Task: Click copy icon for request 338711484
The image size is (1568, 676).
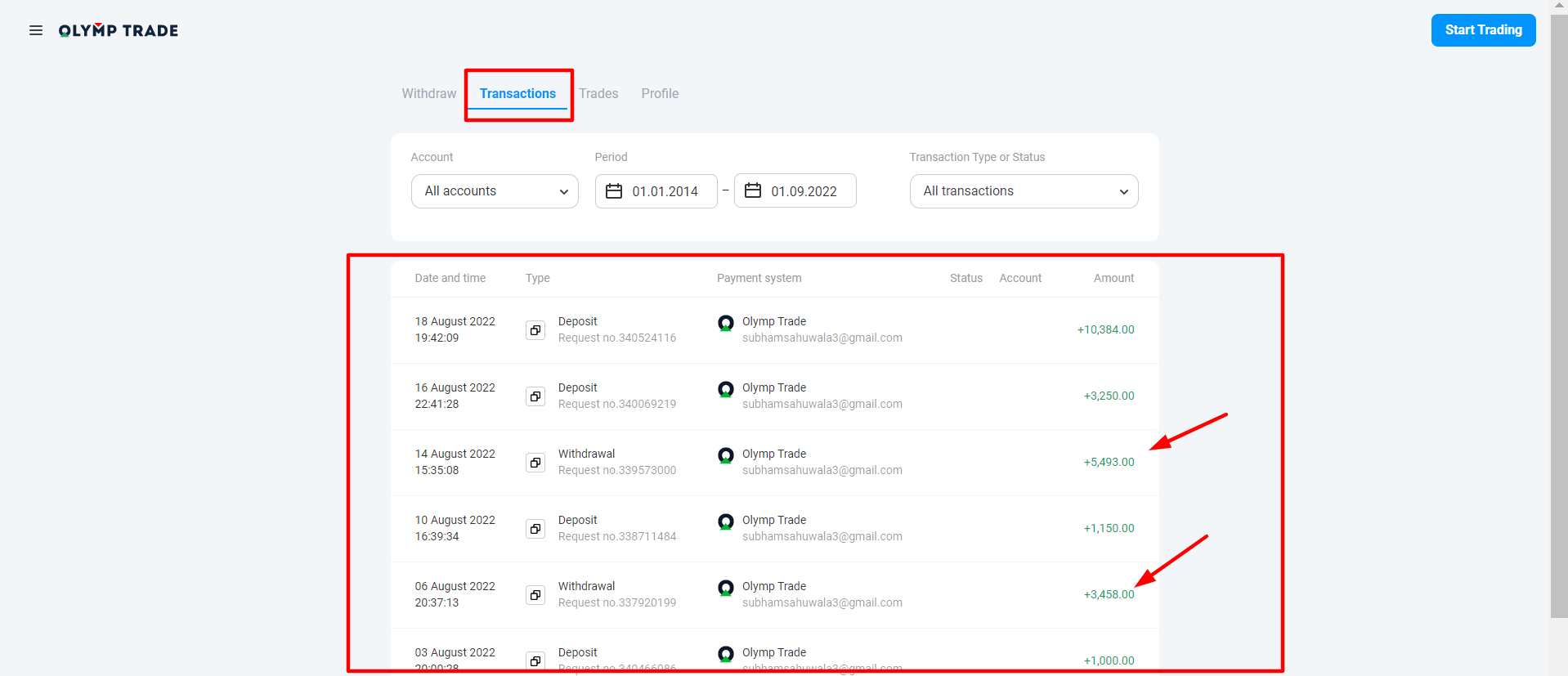Action: pos(535,529)
